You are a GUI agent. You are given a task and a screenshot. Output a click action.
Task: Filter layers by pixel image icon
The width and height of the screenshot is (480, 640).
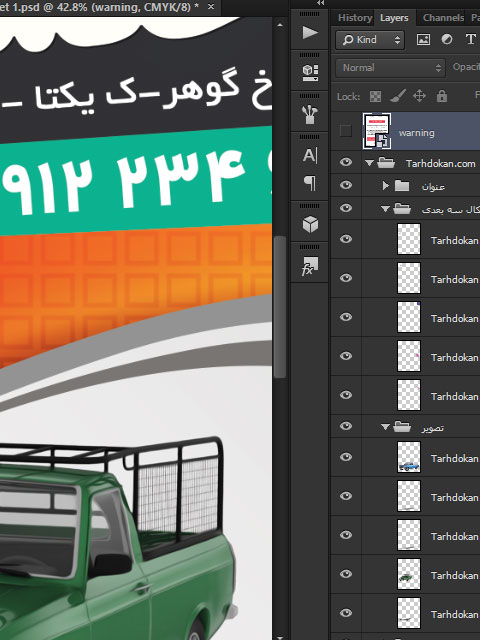[x=423, y=40]
